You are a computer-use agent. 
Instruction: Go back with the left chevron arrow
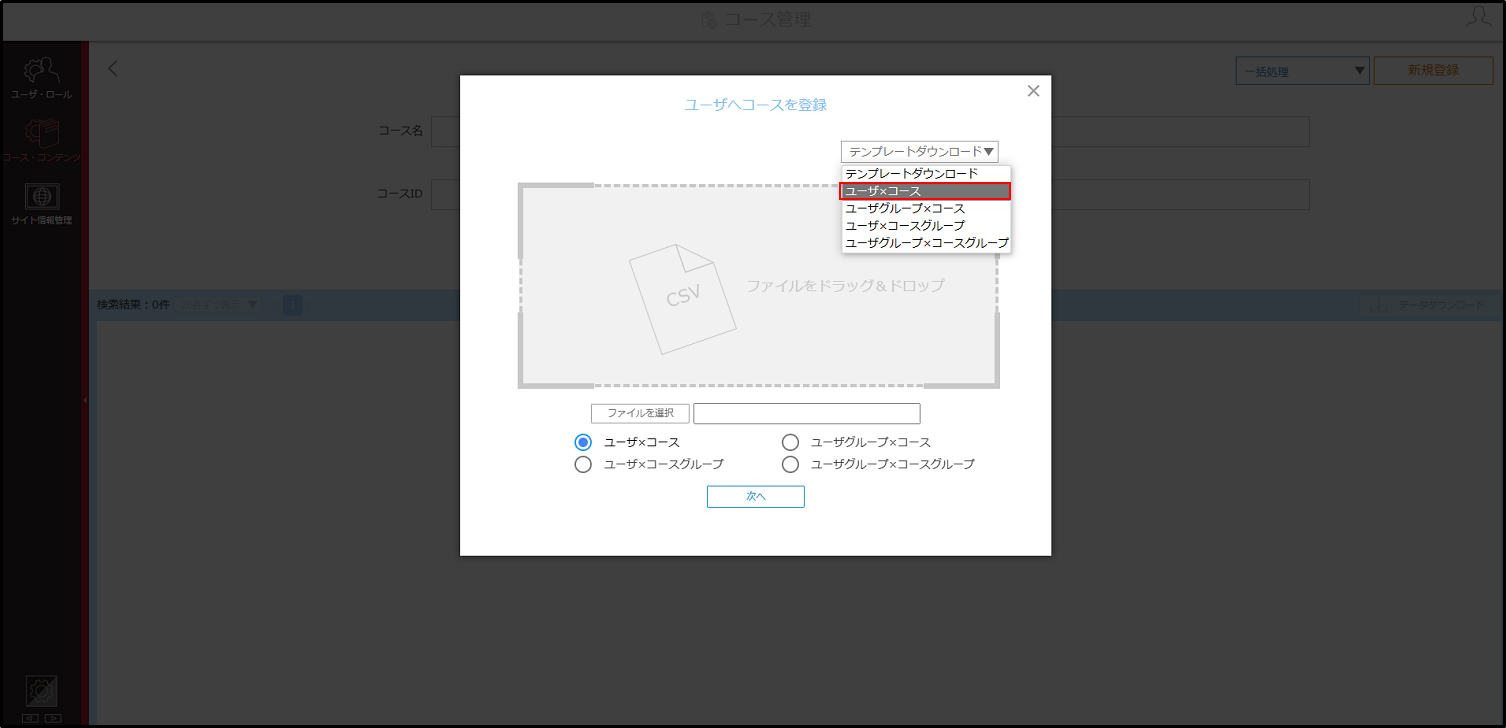point(113,68)
